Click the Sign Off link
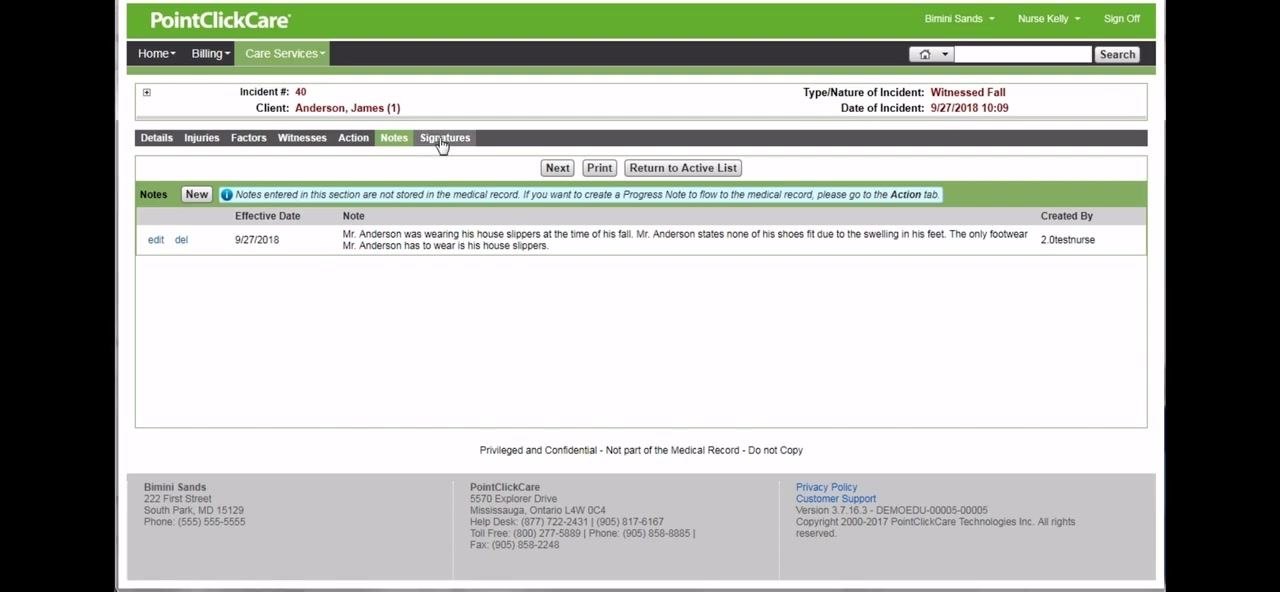The width and height of the screenshot is (1280, 592). coord(1121,19)
